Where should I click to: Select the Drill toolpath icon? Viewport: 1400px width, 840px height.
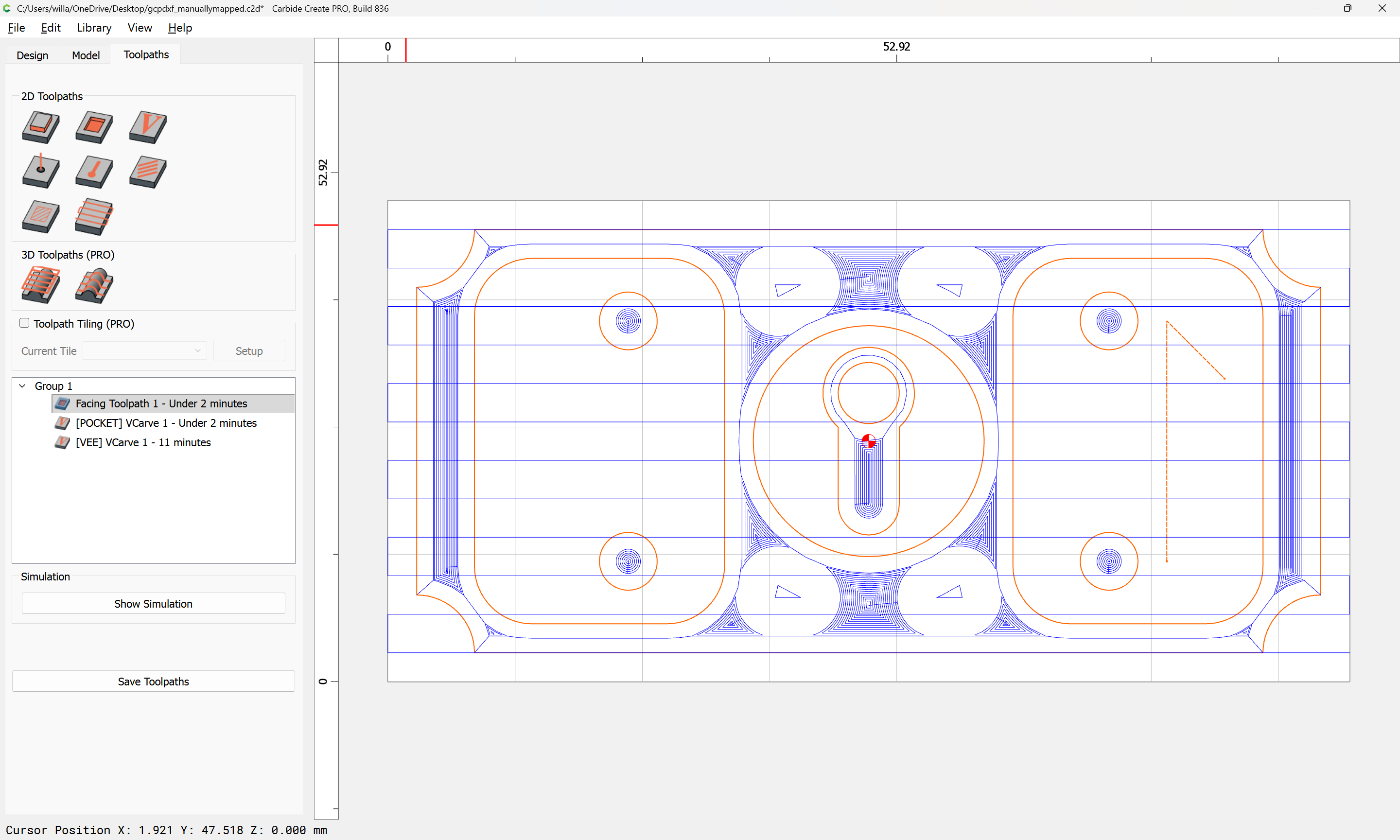point(41,172)
